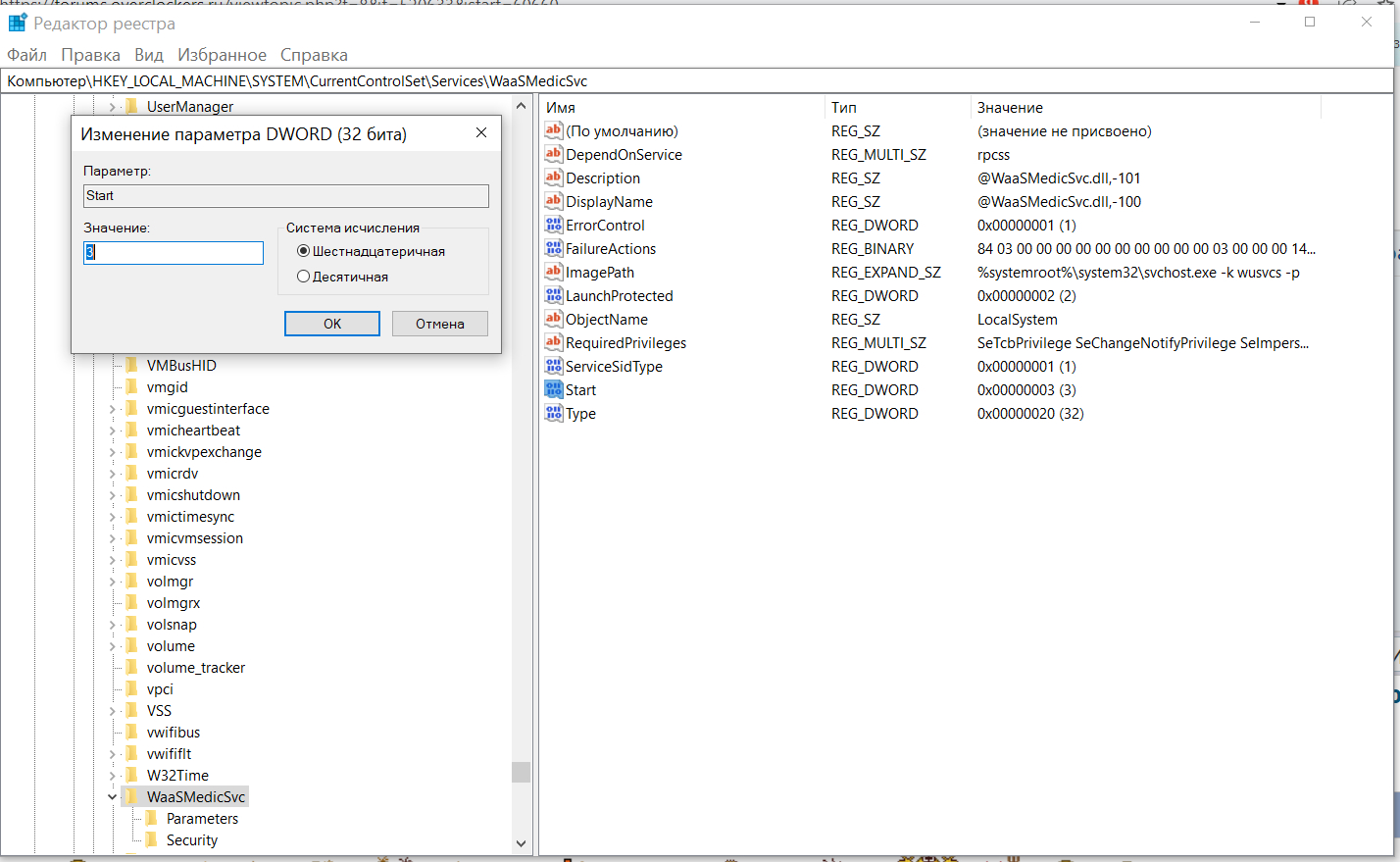Click the vpci folder icon
Viewport: 1400px width, 862px height.
[x=131, y=688]
